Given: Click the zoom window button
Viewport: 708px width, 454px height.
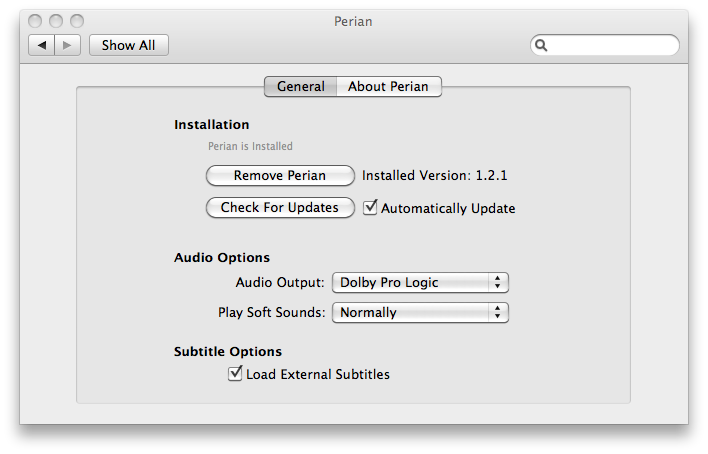Looking at the screenshot, I should 77,21.
